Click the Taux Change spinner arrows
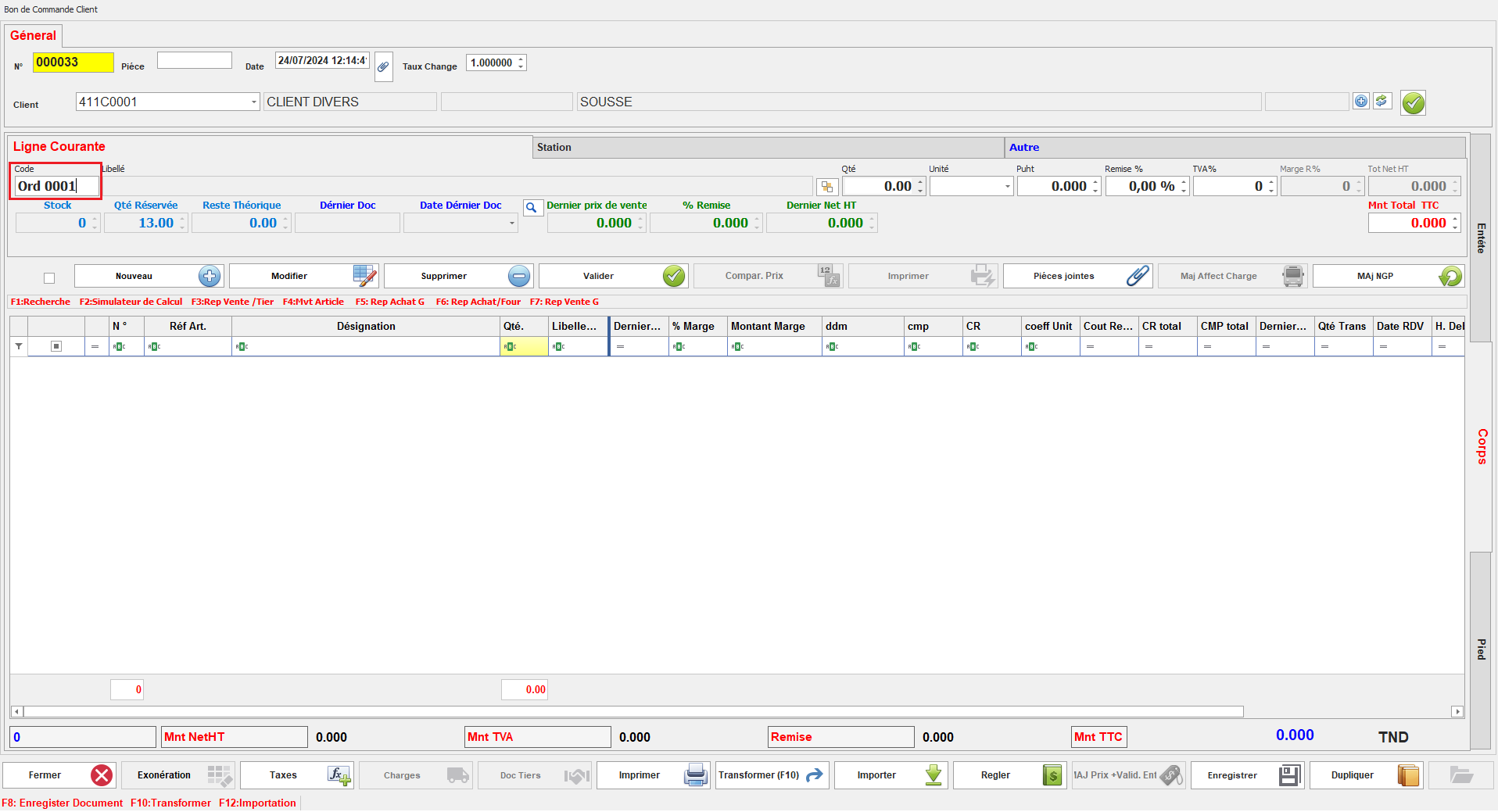This screenshot has width=1498, height=812. click(x=521, y=63)
